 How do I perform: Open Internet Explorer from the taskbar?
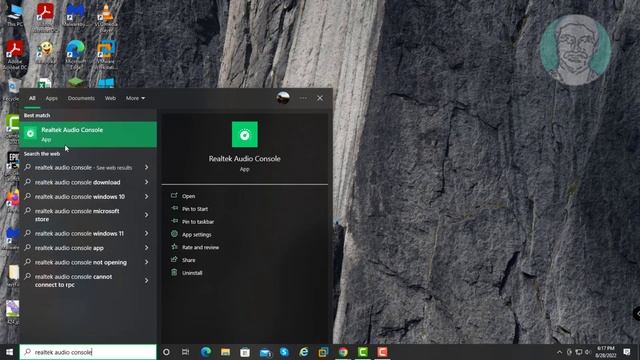pyautogui.click(x=304, y=352)
